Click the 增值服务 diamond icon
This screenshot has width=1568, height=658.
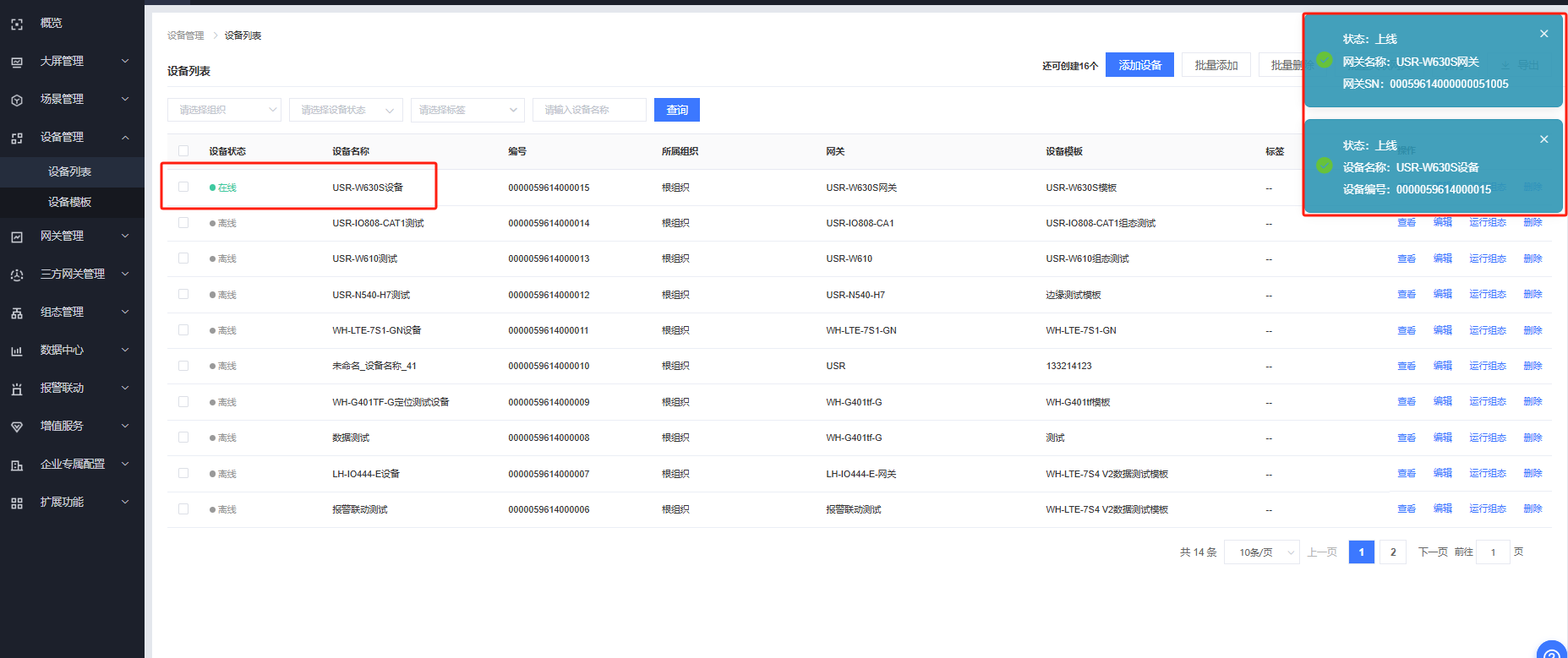coord(17,427)
